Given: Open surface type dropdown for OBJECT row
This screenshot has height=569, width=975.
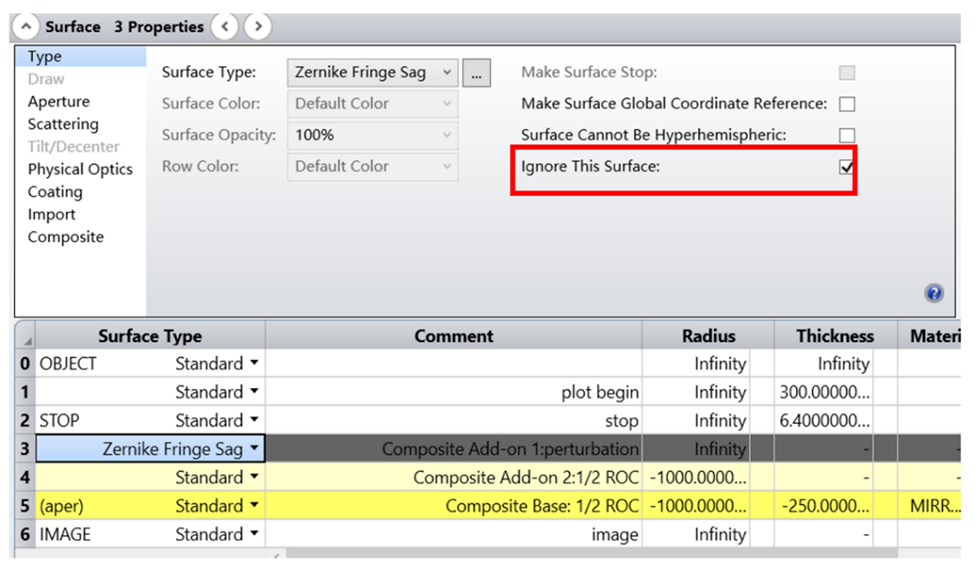Looking at the screenshot, I should [254, 363].
